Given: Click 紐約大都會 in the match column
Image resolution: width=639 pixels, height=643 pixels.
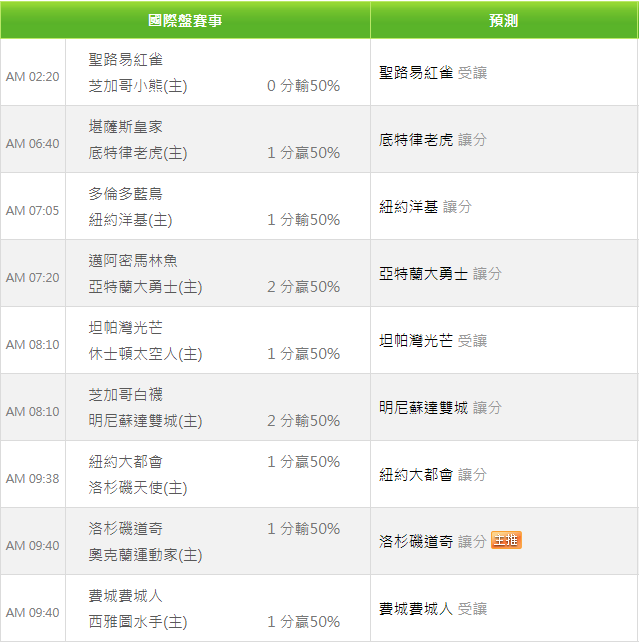Looking at the screenshot, I should pos(126,462).
